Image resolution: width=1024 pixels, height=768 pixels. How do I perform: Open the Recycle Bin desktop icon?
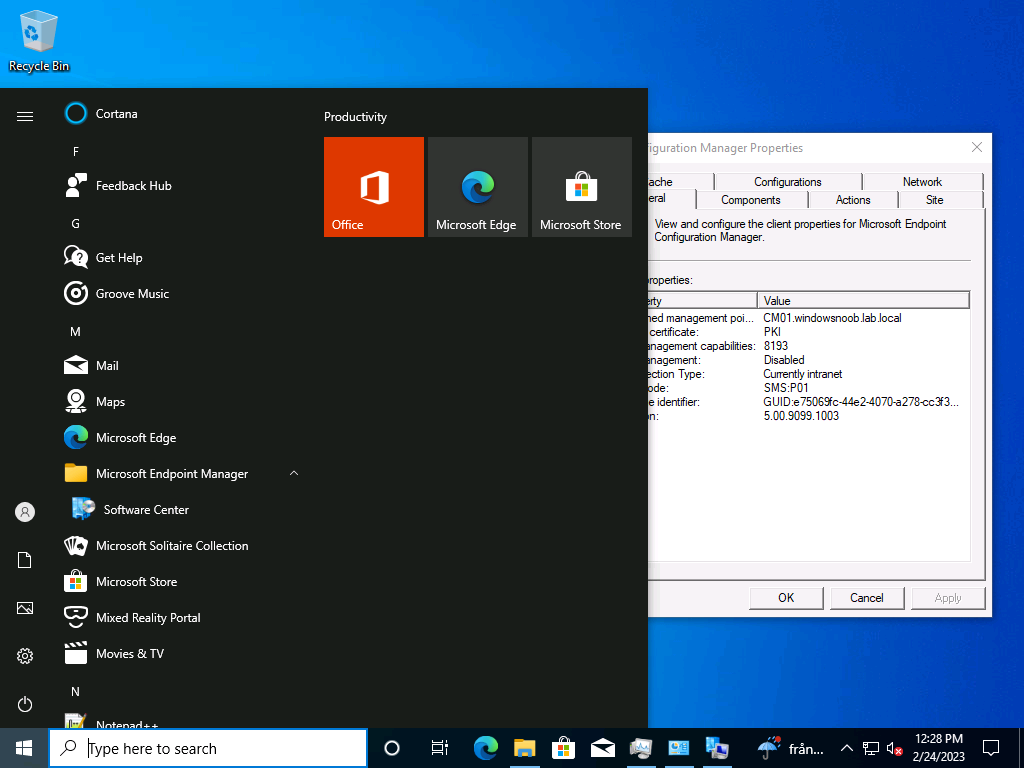(x=39, y=41)
